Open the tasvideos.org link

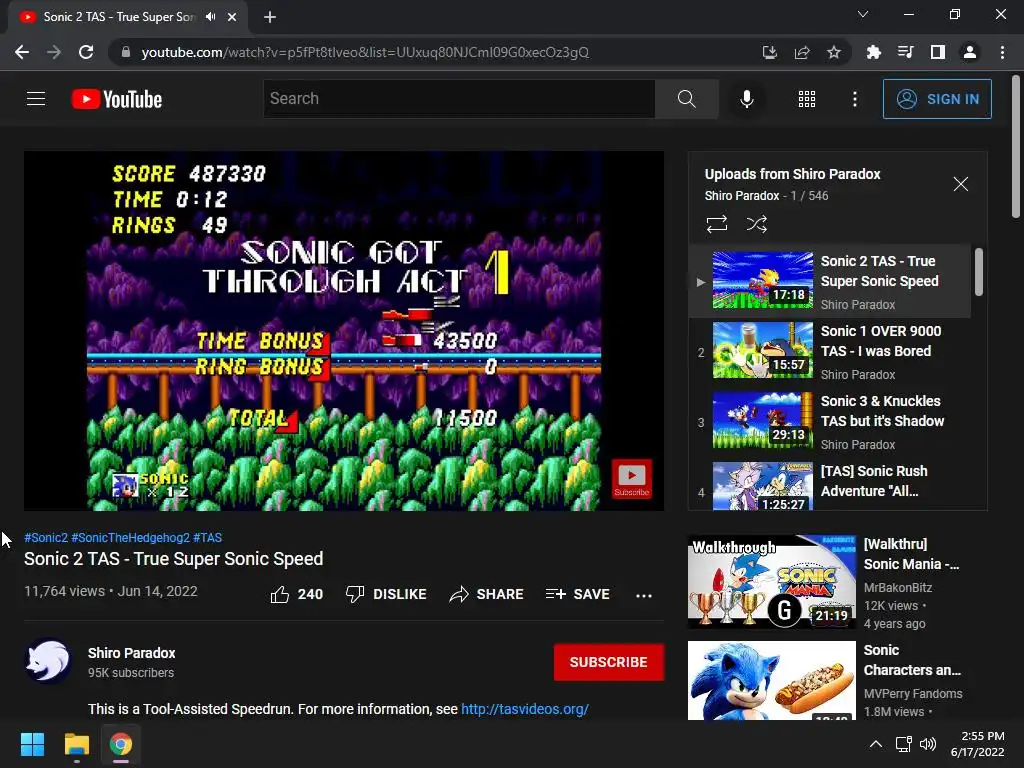pos(524,709)
